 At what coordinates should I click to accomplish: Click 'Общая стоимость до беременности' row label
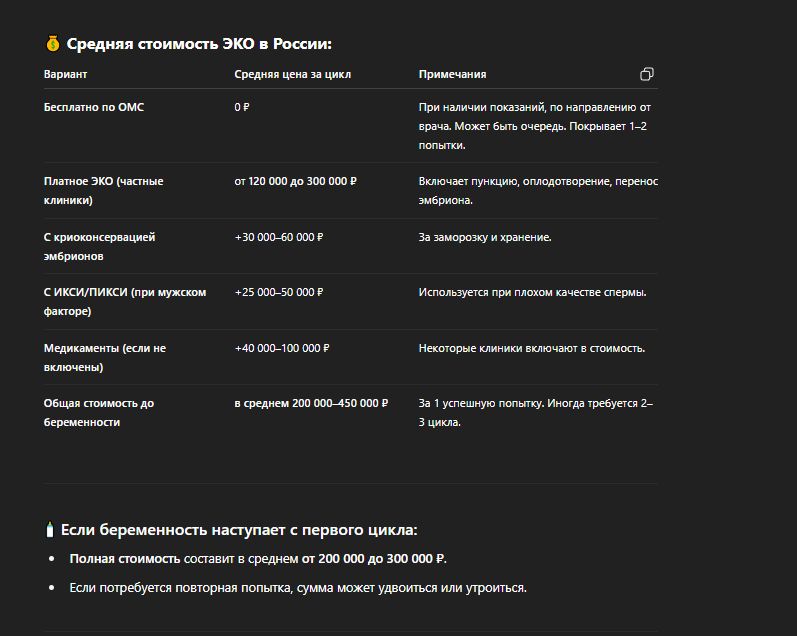pyautogui.click(x=99, y=412)
